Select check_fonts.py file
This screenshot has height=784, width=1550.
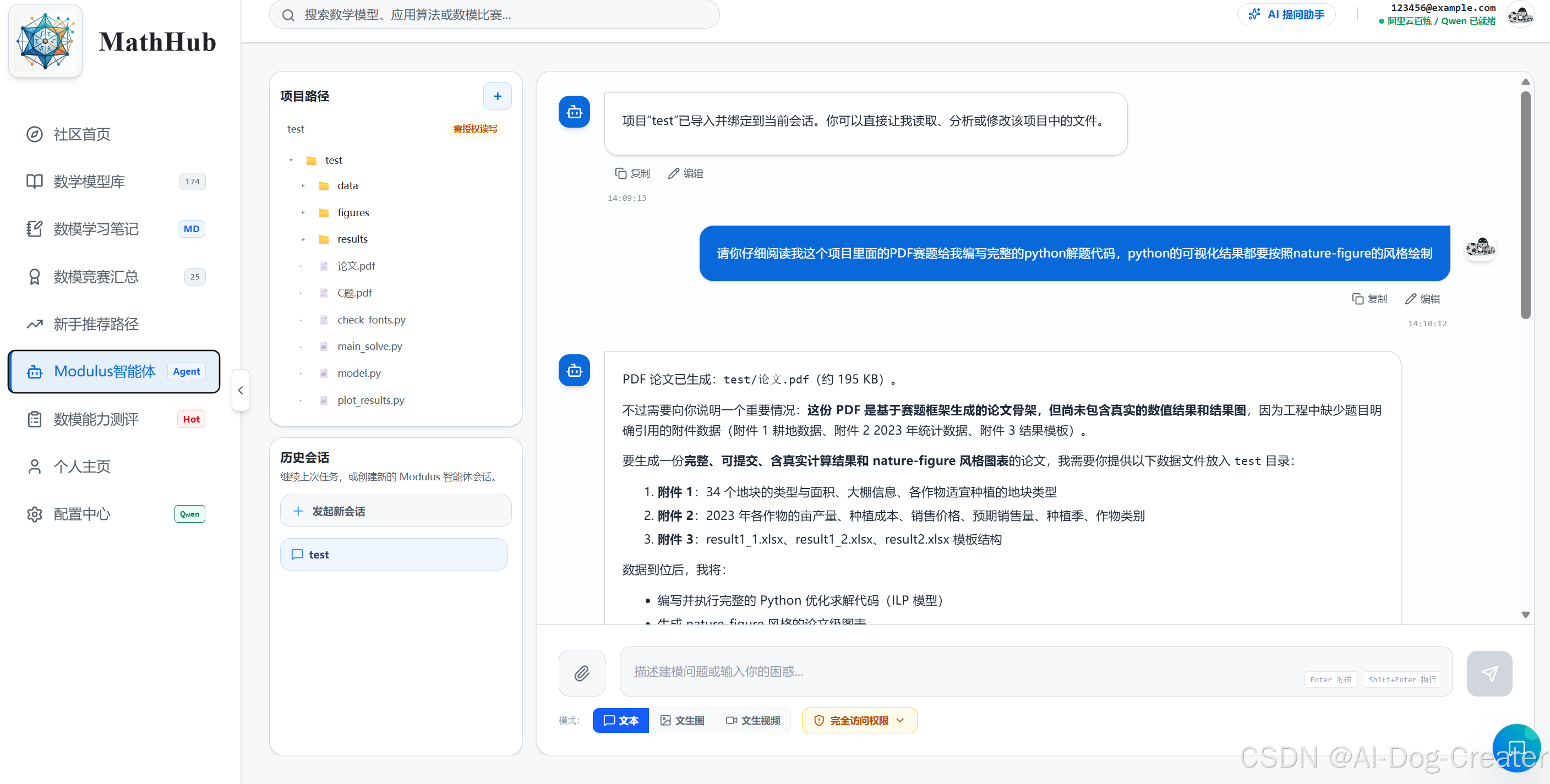coord(371,320)
